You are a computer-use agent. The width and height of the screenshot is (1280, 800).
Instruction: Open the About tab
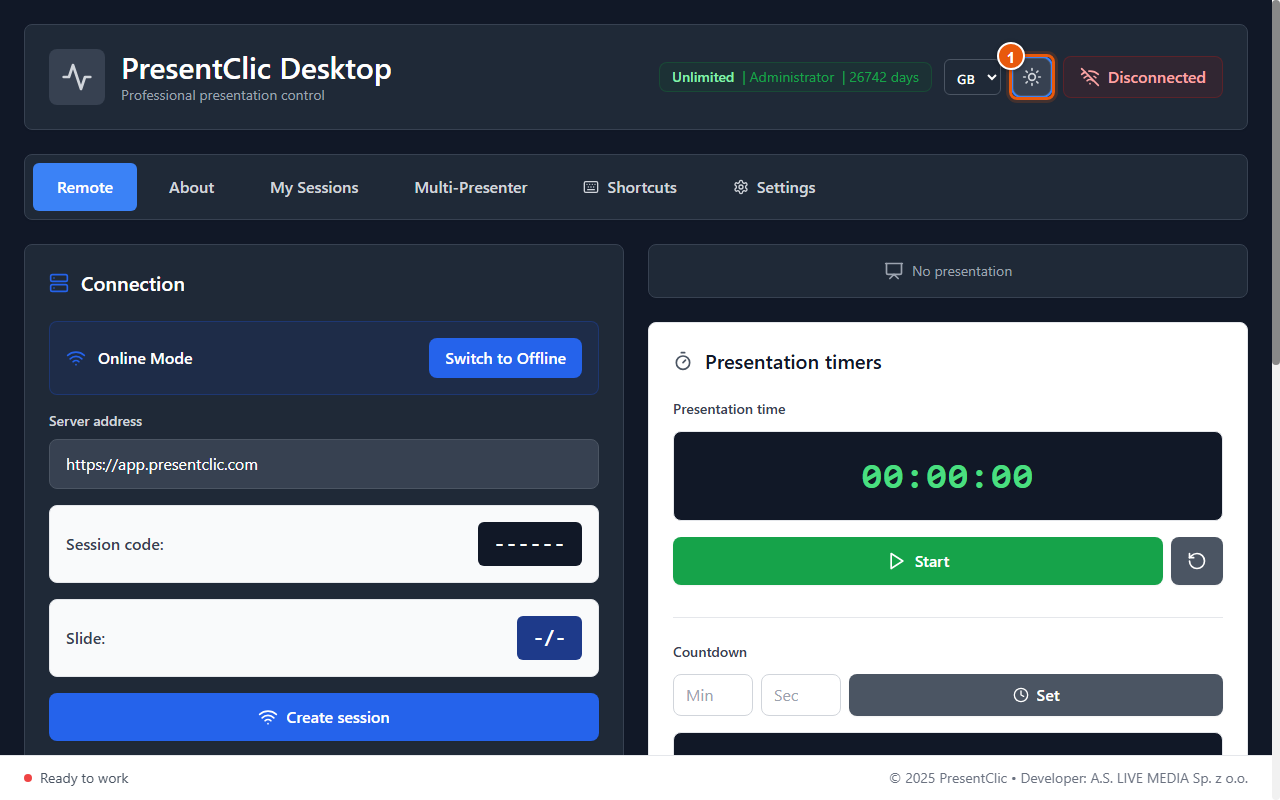point(191,187)
